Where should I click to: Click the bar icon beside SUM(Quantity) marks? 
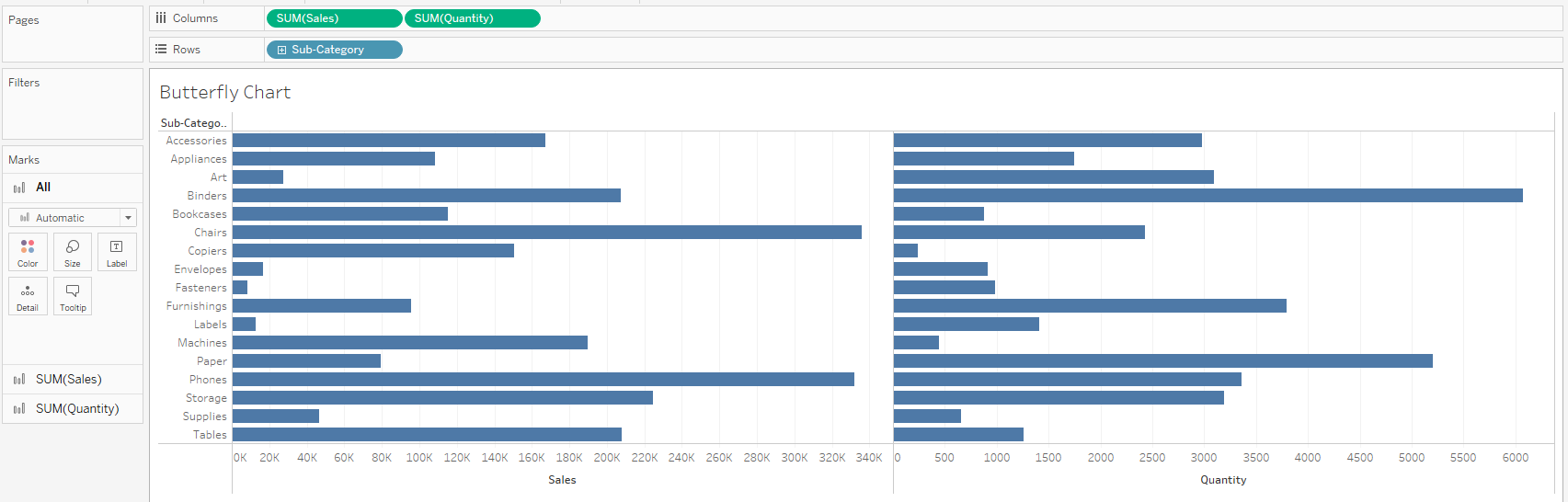pyautogui.click(x=19, y=408)
